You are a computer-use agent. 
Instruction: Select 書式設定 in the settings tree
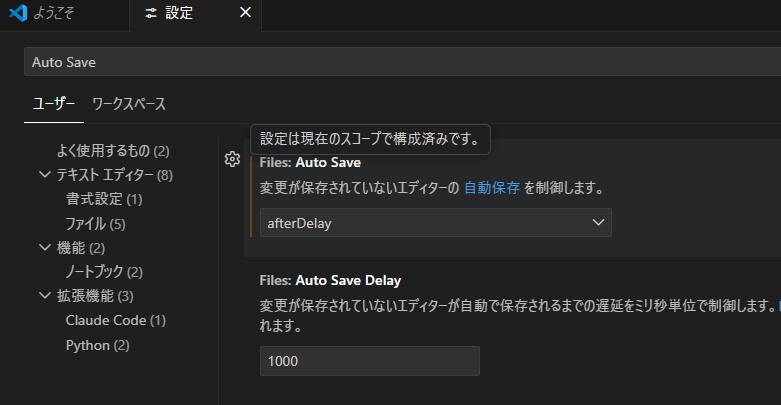pyautogui.click(x=103, y=199)
